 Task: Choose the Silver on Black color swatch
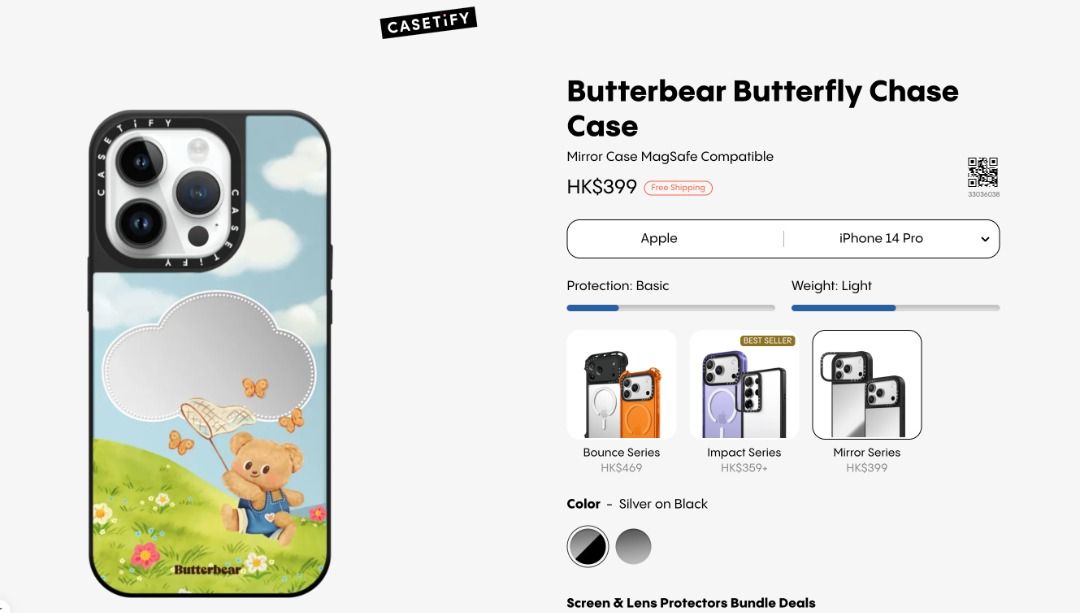[588, 546]
